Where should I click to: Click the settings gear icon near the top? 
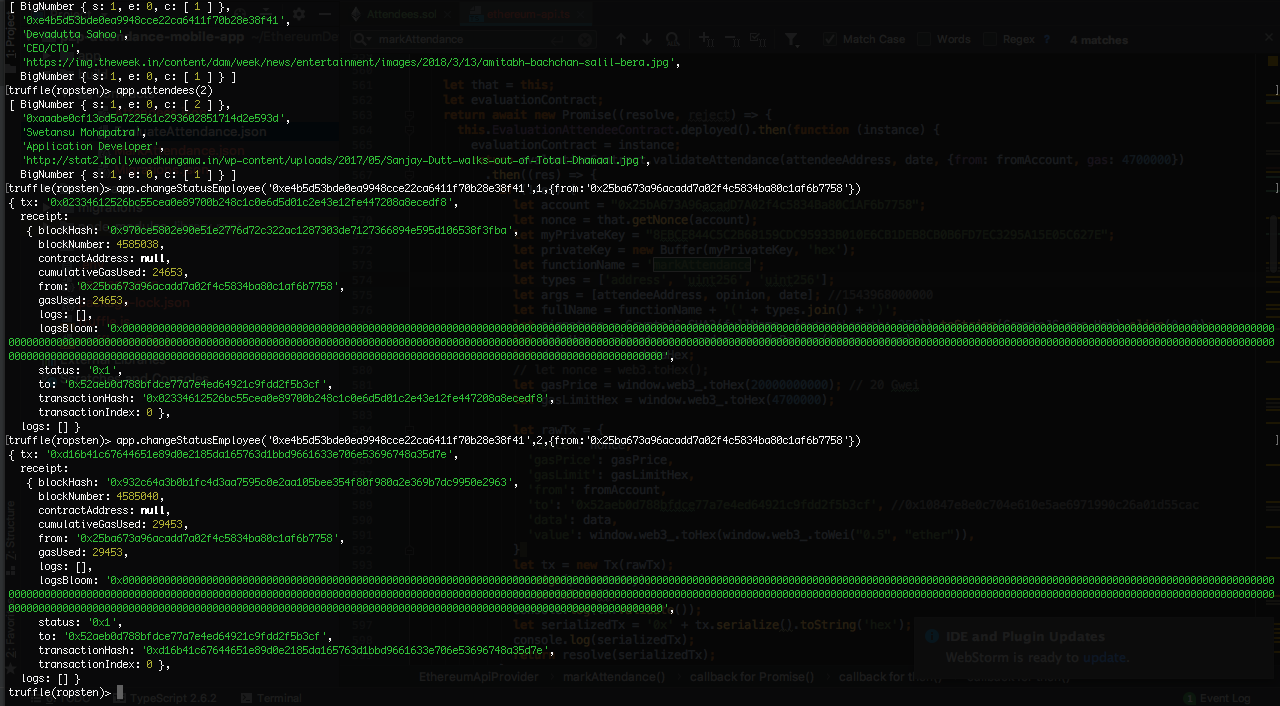297,14
